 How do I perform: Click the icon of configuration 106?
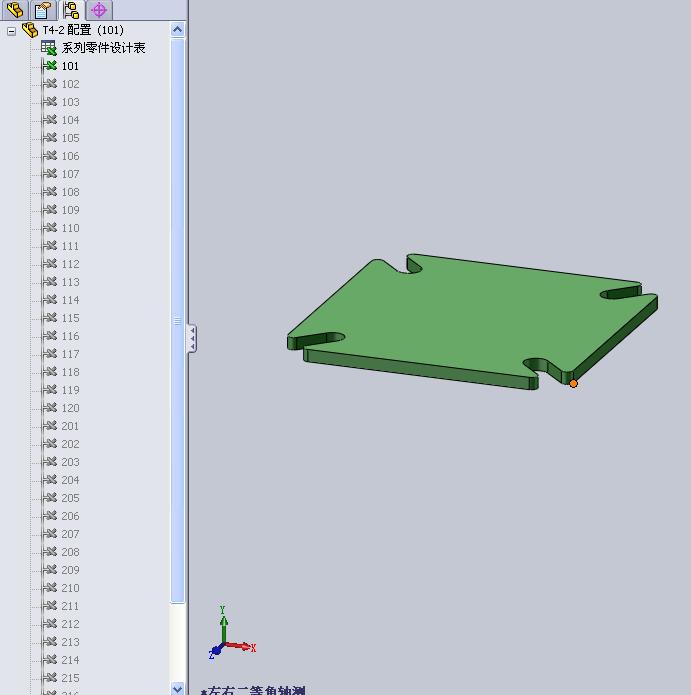click(50, 156)
